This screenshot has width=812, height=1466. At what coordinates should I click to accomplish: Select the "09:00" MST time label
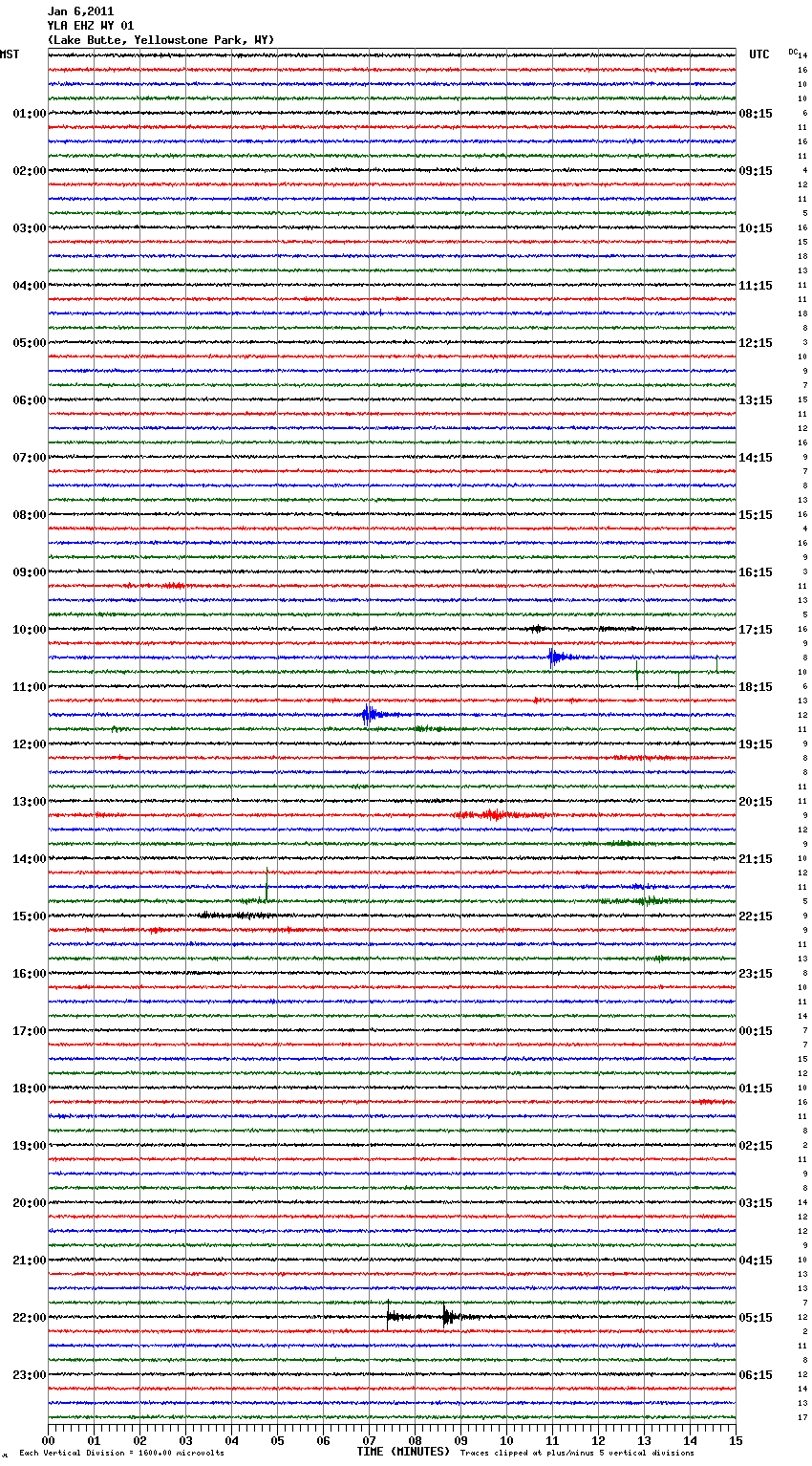tap(30, 572)
